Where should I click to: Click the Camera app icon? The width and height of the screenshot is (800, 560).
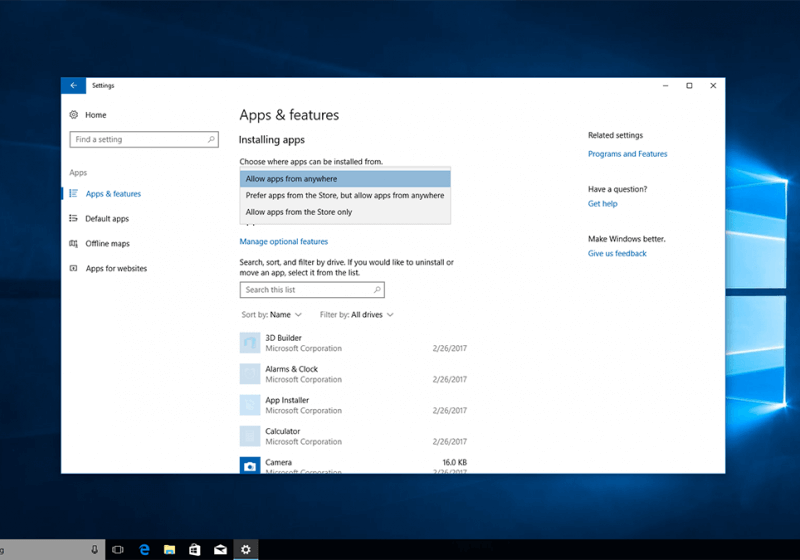(x=250, y=465)
